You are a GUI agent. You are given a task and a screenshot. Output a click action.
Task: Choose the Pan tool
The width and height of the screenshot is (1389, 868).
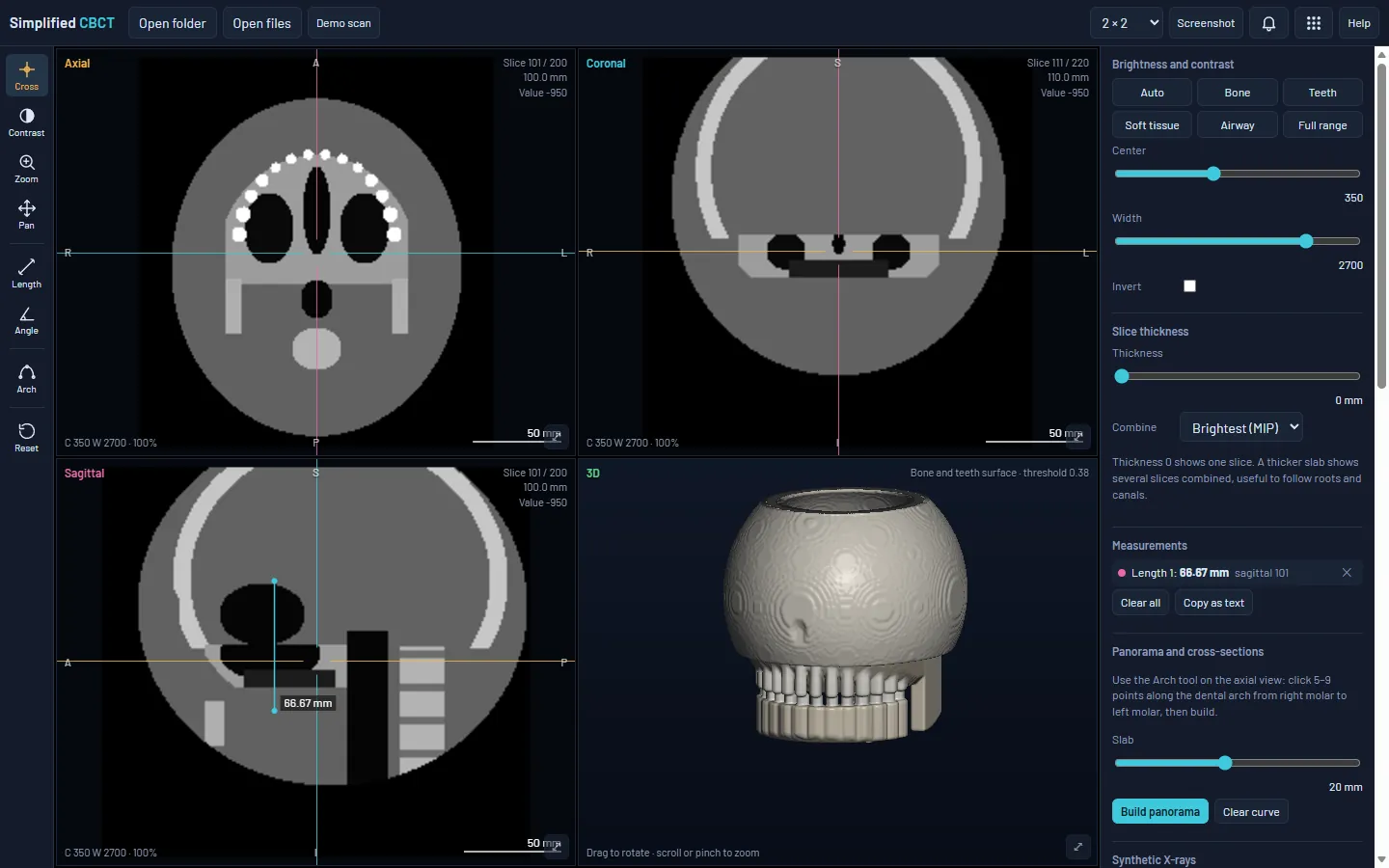point(26,214)
